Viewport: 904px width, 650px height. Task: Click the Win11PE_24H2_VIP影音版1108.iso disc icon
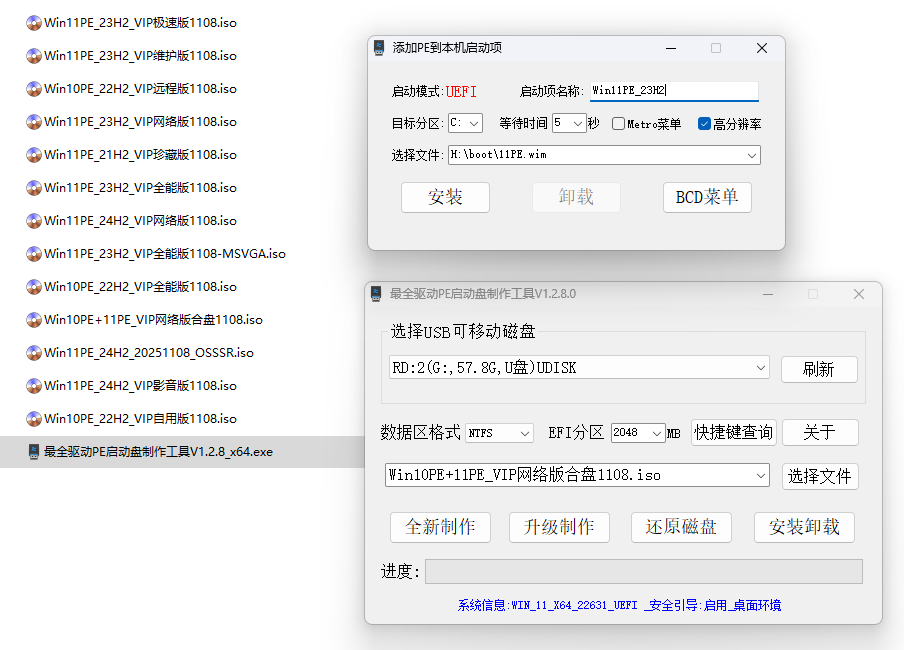pyautogui.click(x=34, y=386)
